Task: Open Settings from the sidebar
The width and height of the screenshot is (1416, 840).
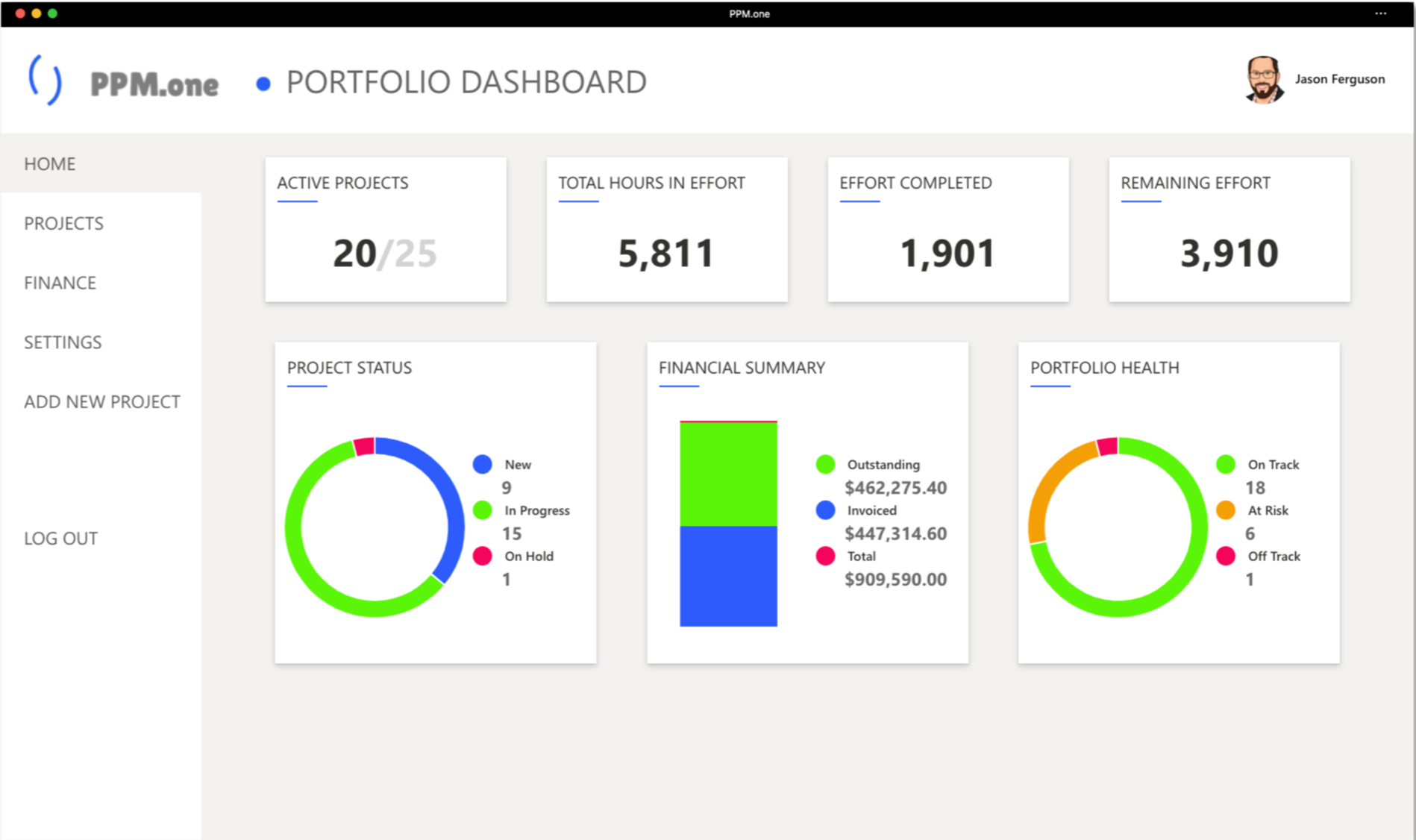Action: 63,342
